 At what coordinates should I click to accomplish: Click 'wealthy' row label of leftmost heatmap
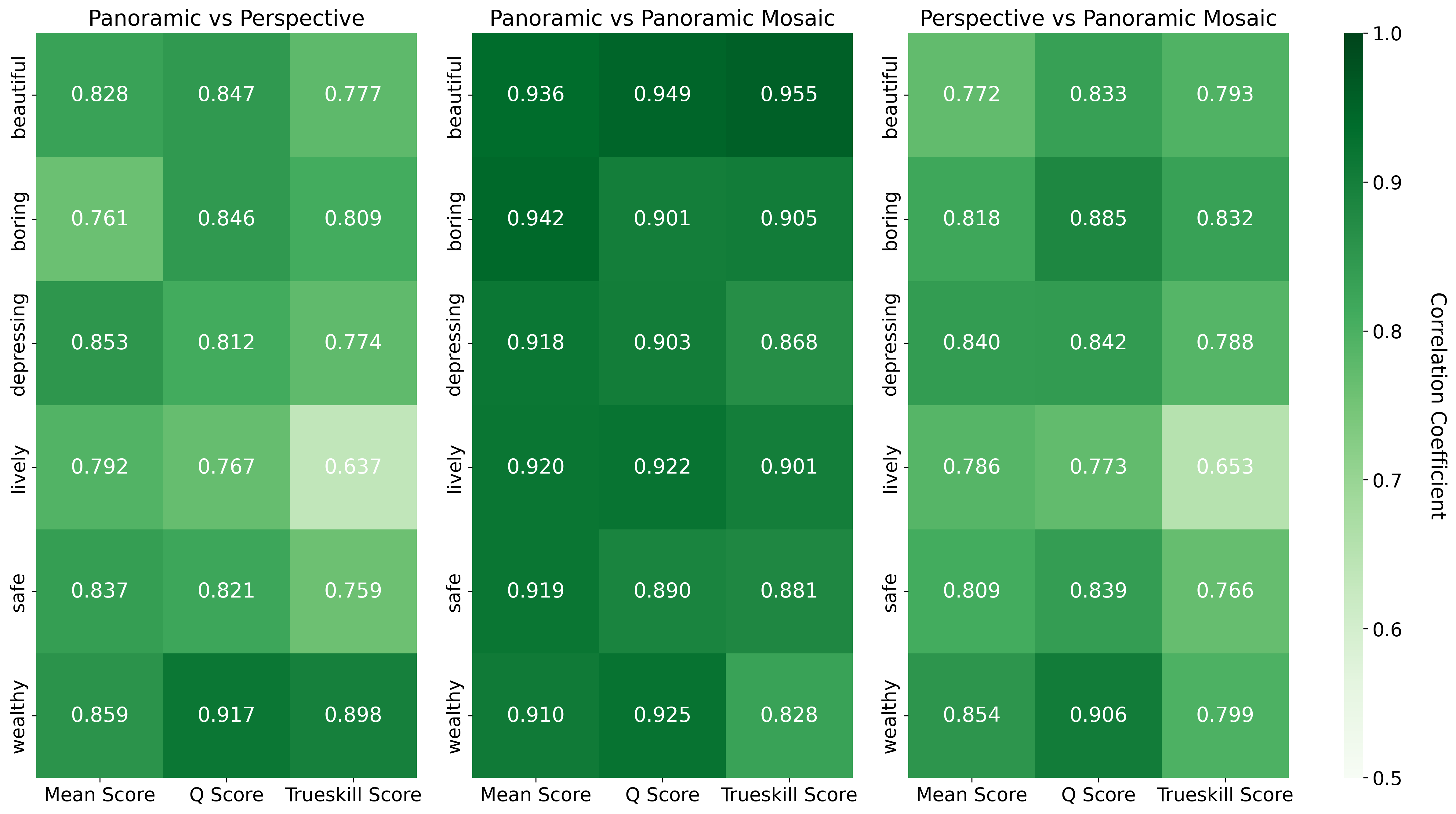[x=19, y=716]
